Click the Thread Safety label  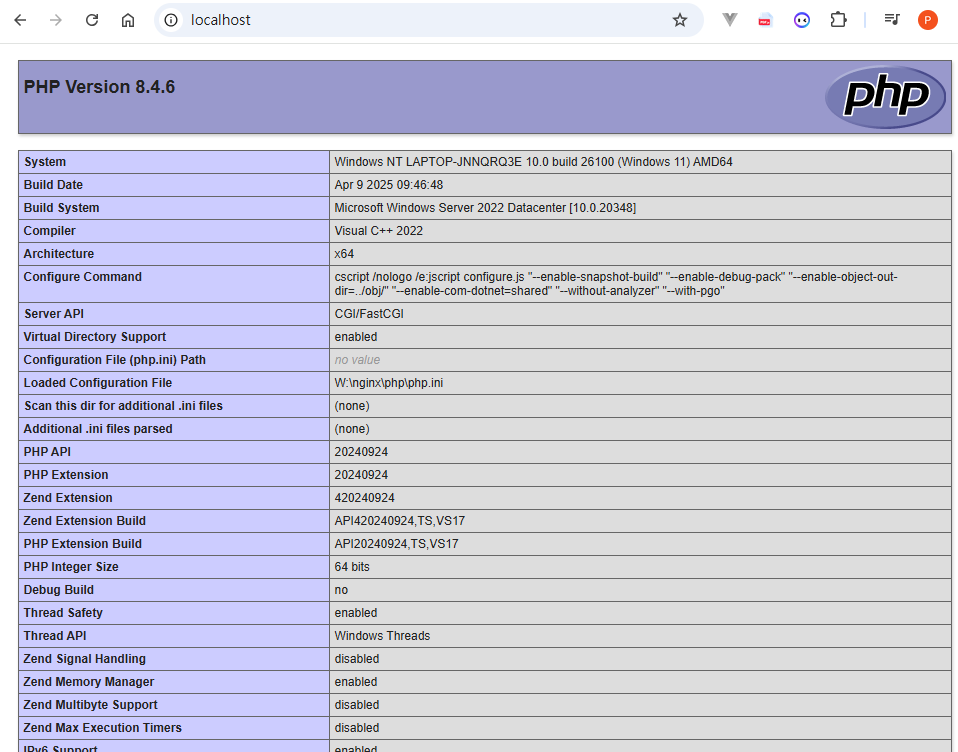[63, 613]
